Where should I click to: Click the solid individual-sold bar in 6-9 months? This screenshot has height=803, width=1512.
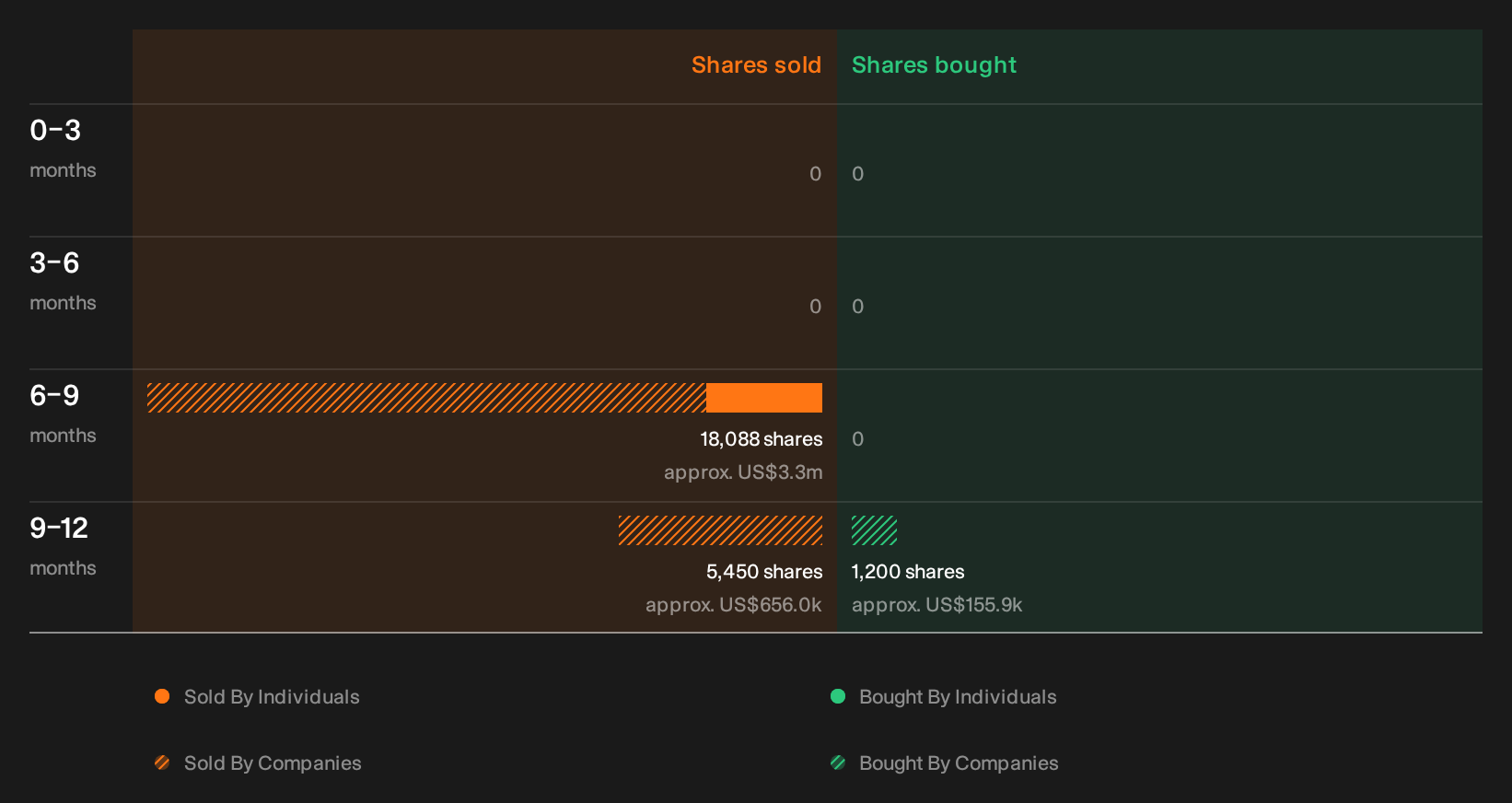pos(764,398)
